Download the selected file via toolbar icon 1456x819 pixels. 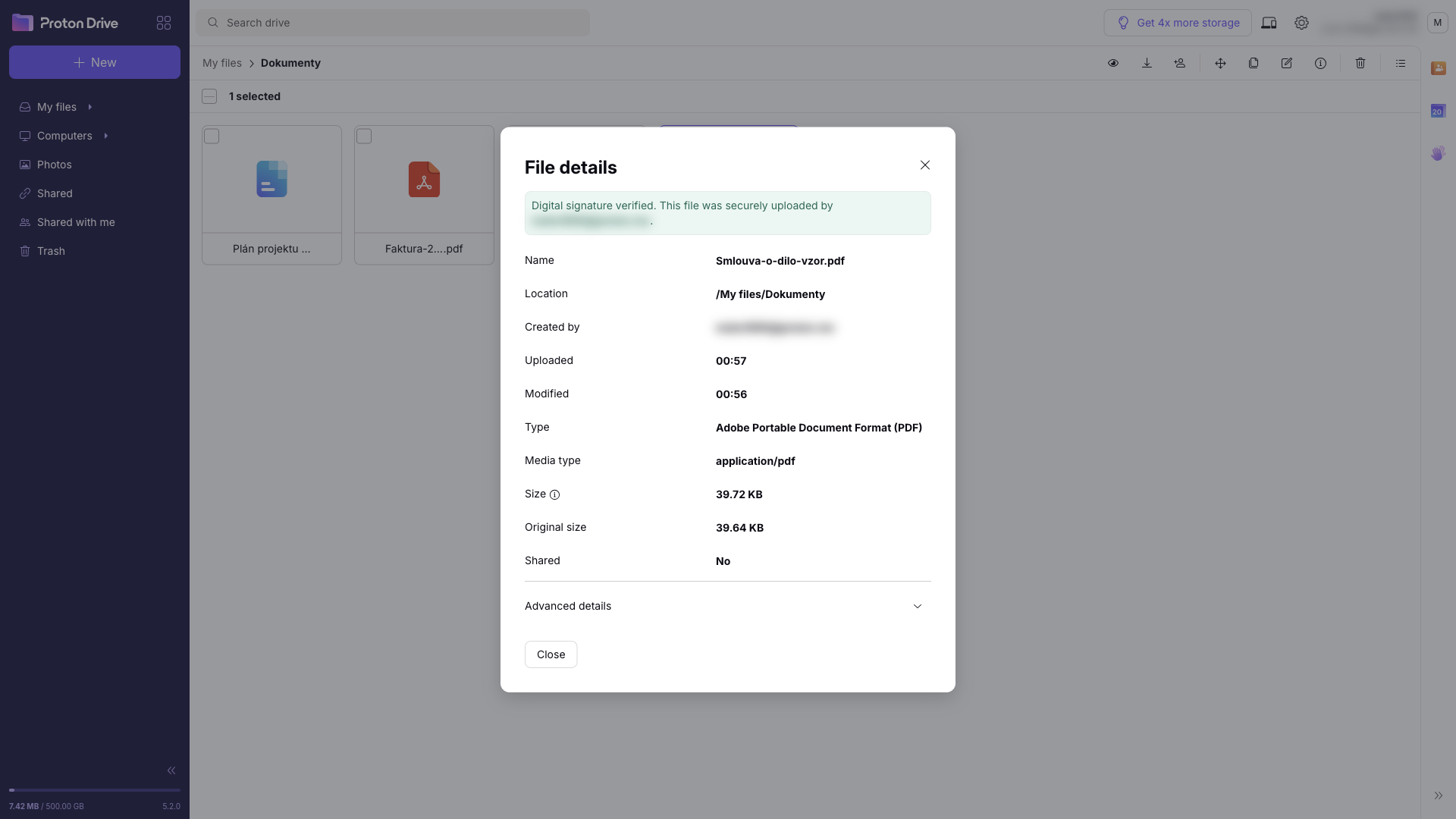coord(1147,63)
